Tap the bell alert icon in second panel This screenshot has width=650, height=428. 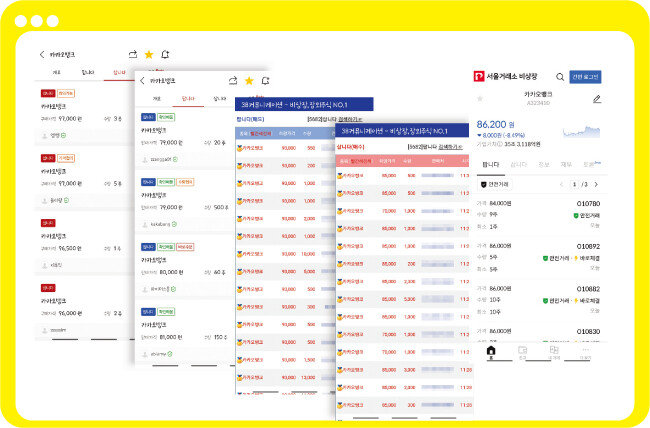coord(265,80)
